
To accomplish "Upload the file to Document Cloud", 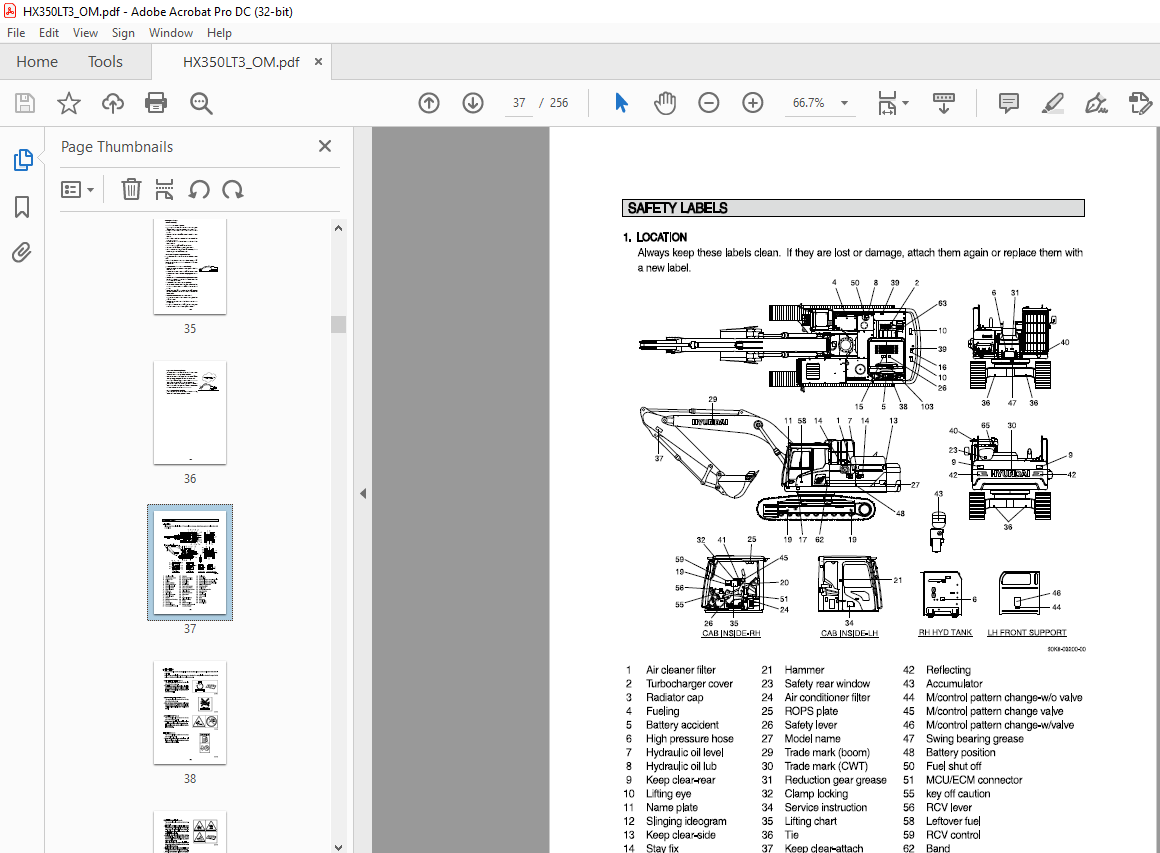I will [x=112, y=103].
